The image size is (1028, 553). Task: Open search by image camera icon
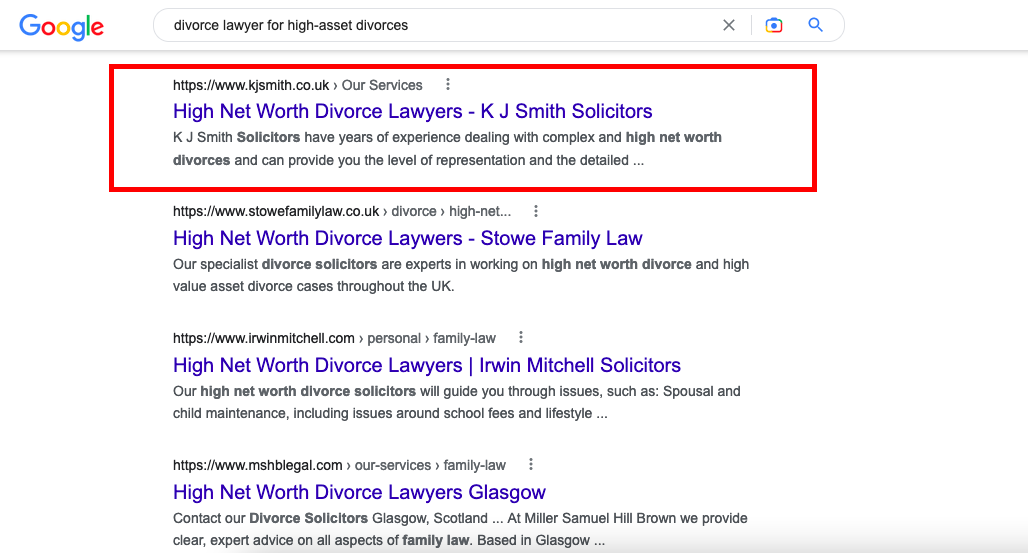pyautogui.click(x=774, y=25)
